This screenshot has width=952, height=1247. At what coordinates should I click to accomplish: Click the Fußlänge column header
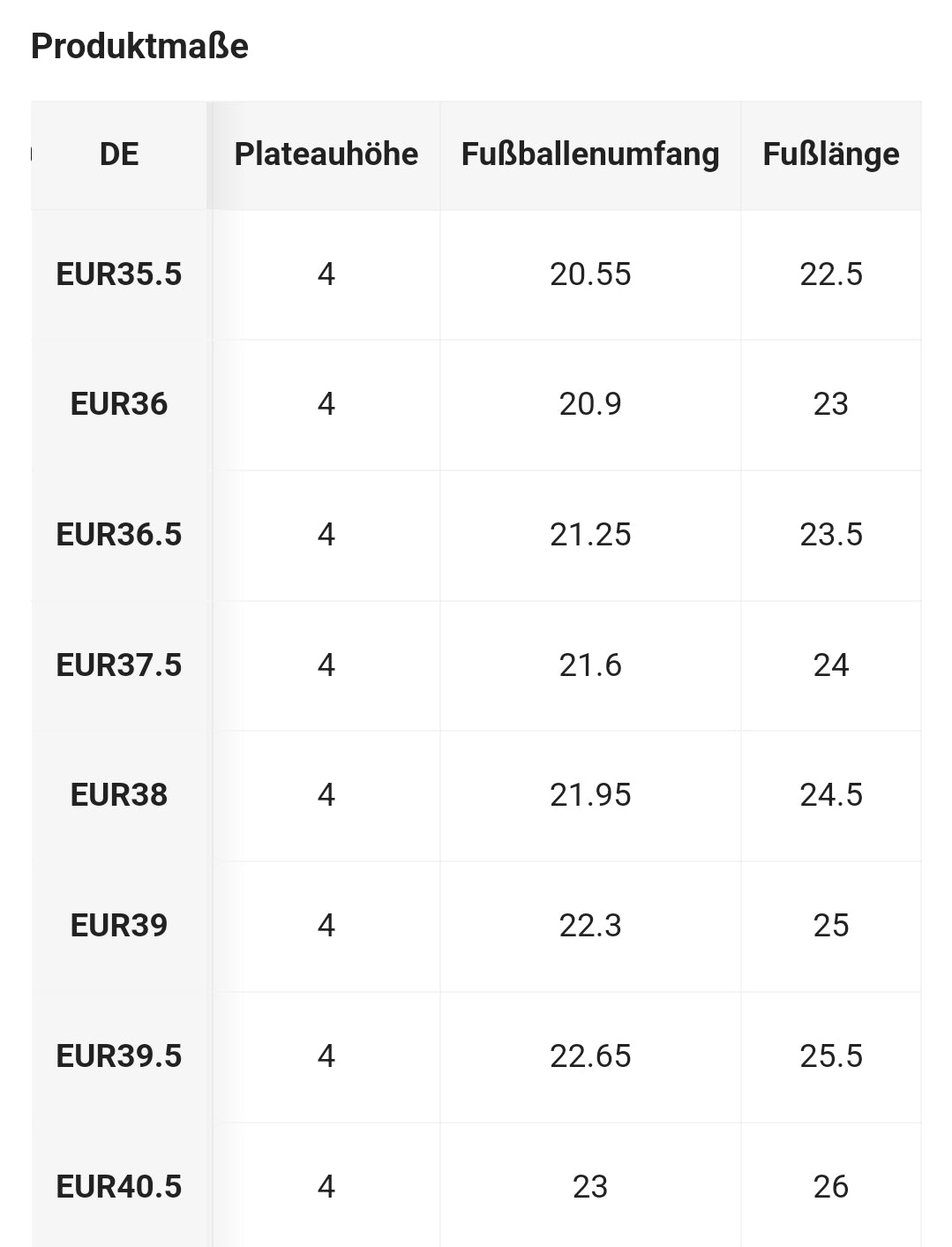tap(831, 154)
